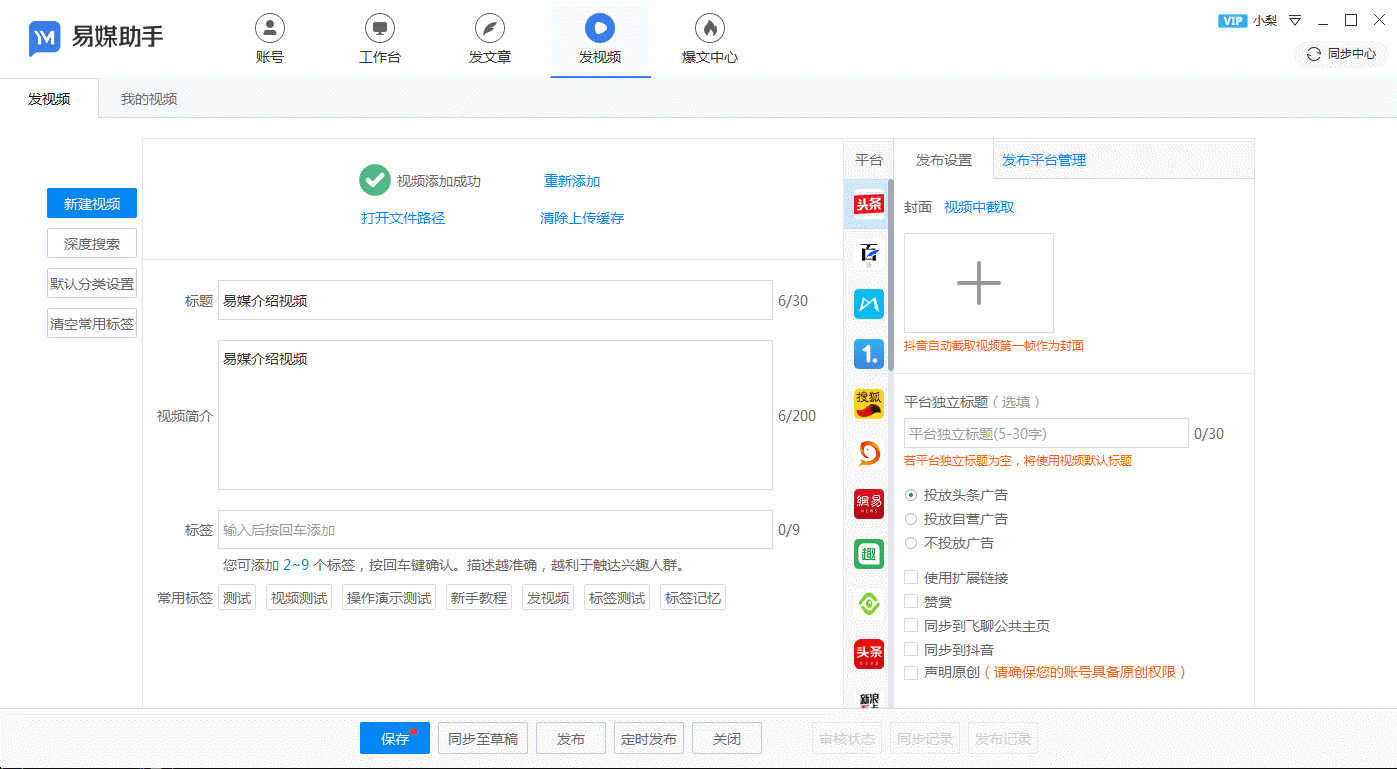Add common tag 操作演示测试
The image size is (1397, 769).
point(389,598)
